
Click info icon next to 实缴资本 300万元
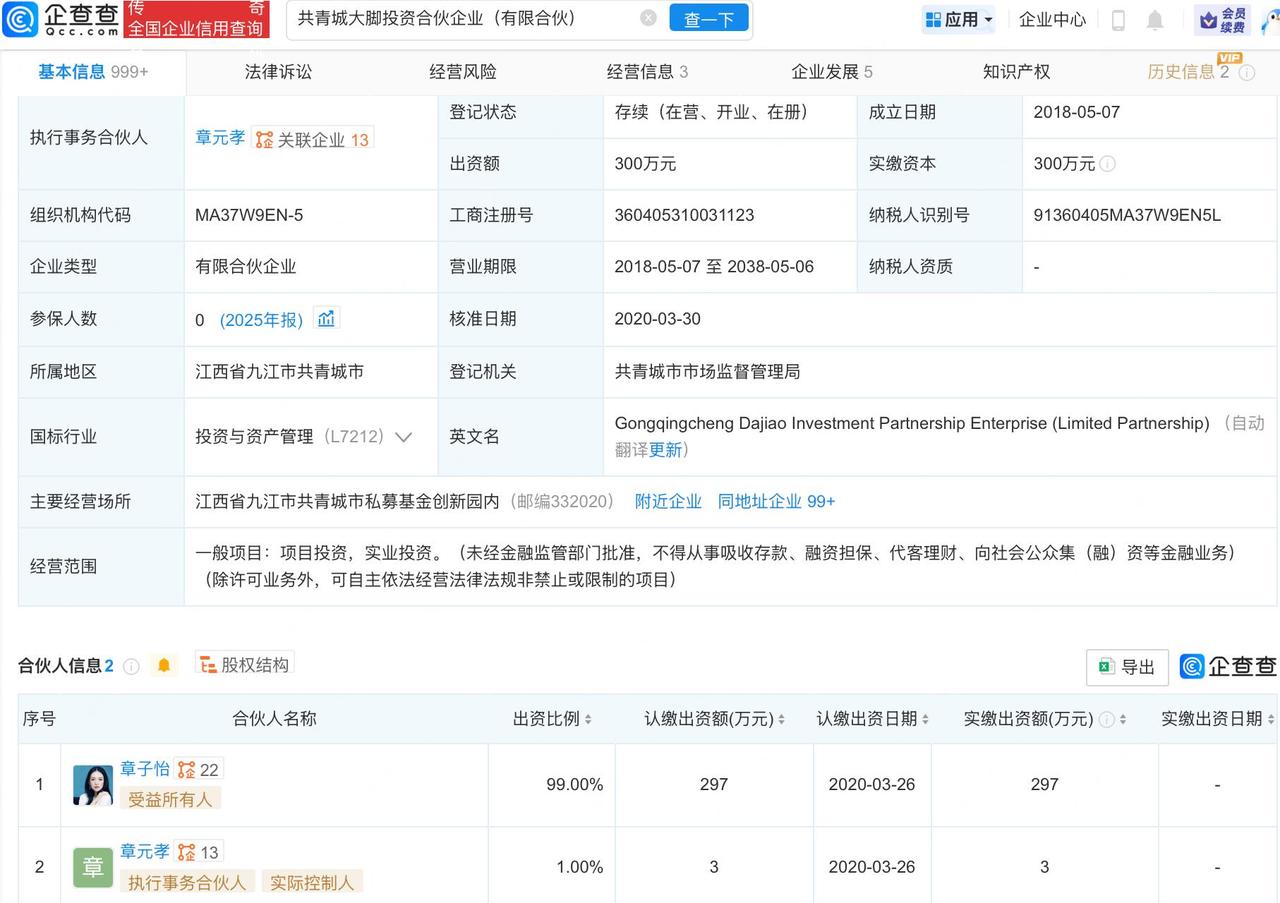point(1107,164)
